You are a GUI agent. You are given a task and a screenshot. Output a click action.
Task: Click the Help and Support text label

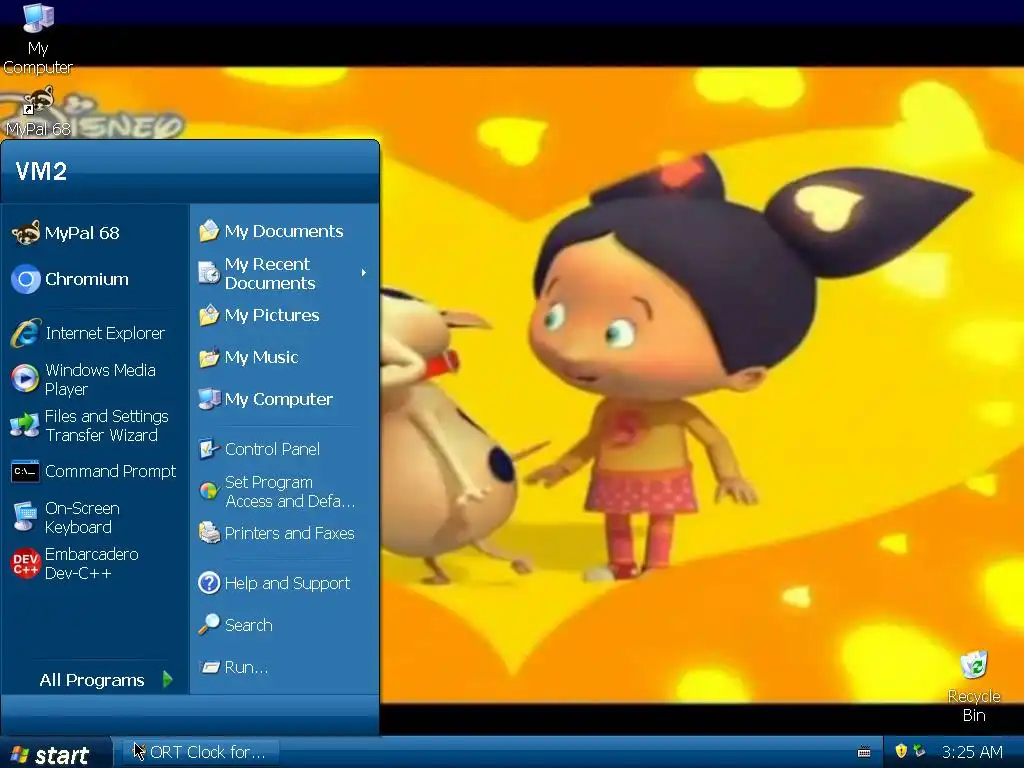pos(287,583)
